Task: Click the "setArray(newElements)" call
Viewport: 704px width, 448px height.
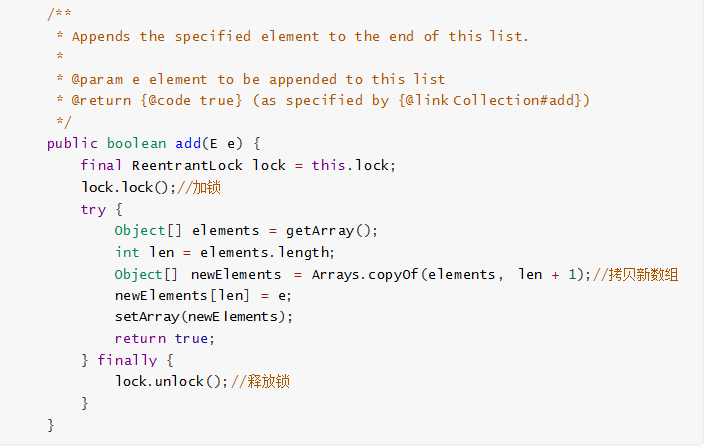Action: (202, 317)
